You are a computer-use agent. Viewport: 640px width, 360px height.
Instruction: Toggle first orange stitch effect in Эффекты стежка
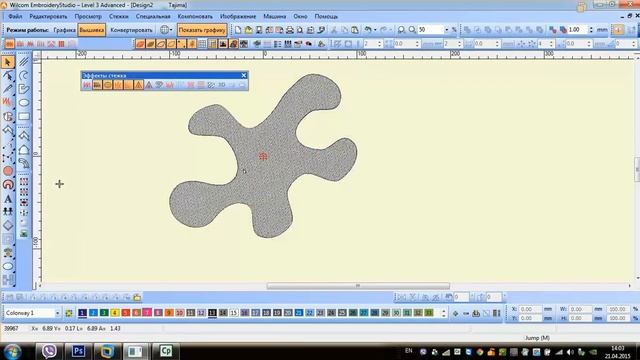point(97,85)
